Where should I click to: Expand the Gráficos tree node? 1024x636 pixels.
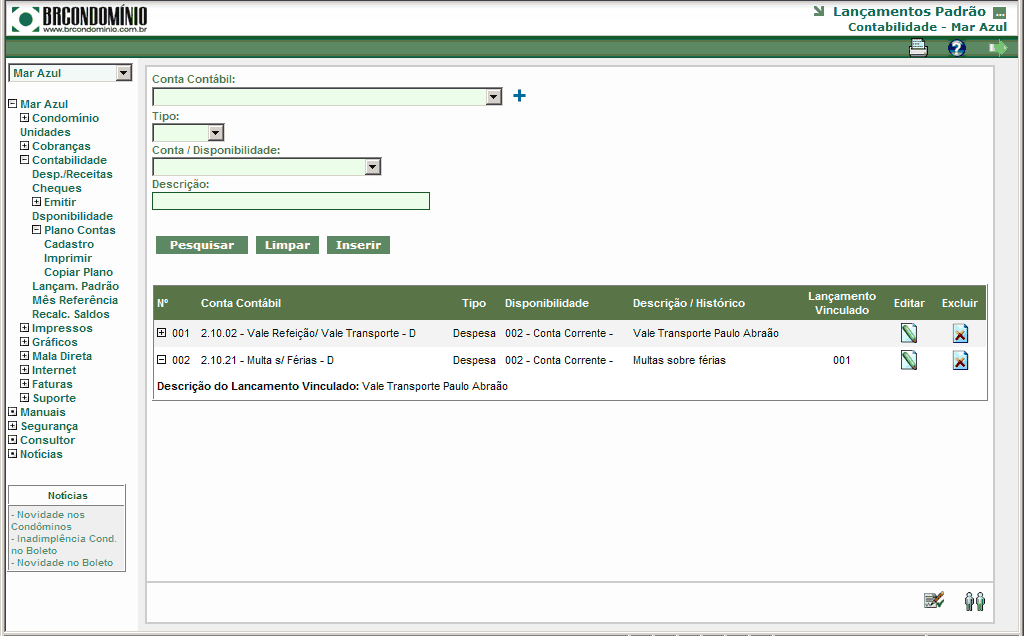24,342
